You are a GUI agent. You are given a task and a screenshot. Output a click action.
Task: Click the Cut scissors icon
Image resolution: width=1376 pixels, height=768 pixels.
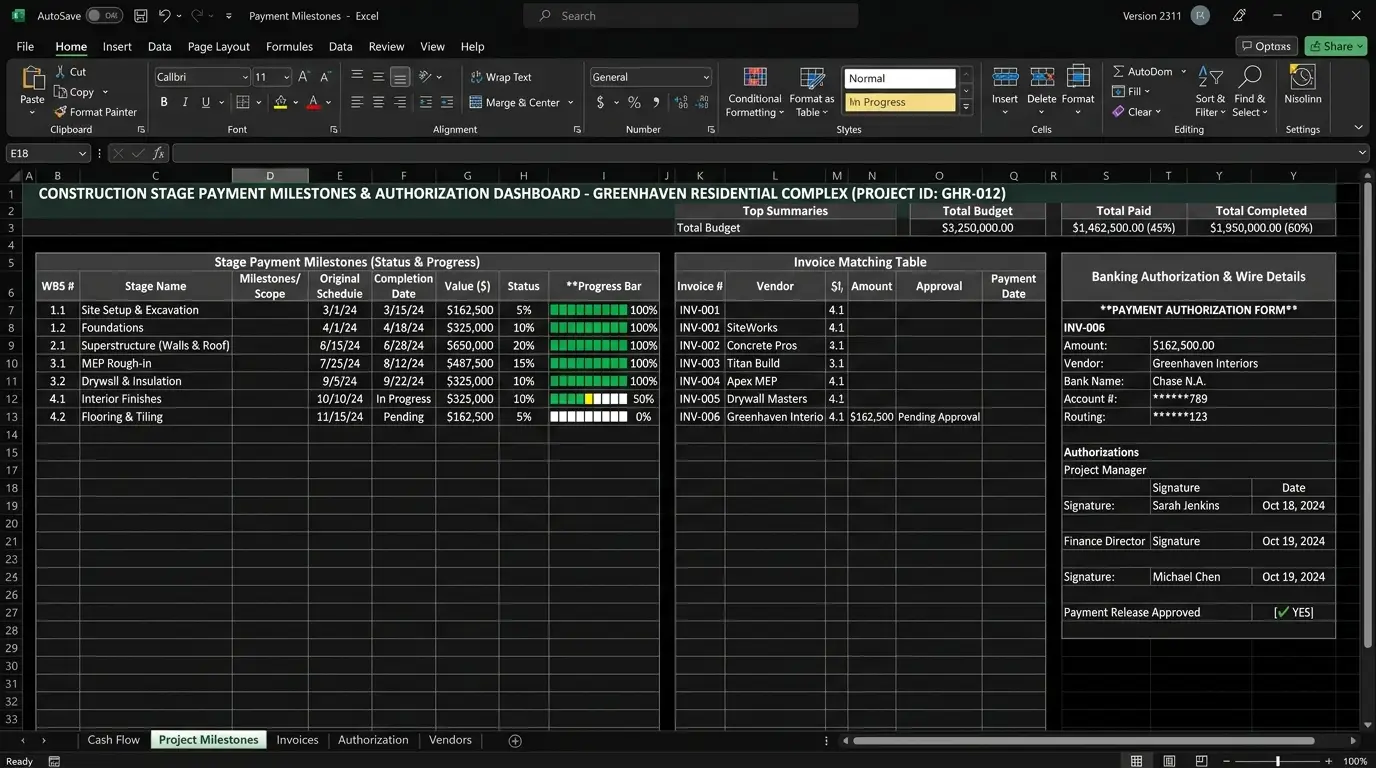point(60,72)
